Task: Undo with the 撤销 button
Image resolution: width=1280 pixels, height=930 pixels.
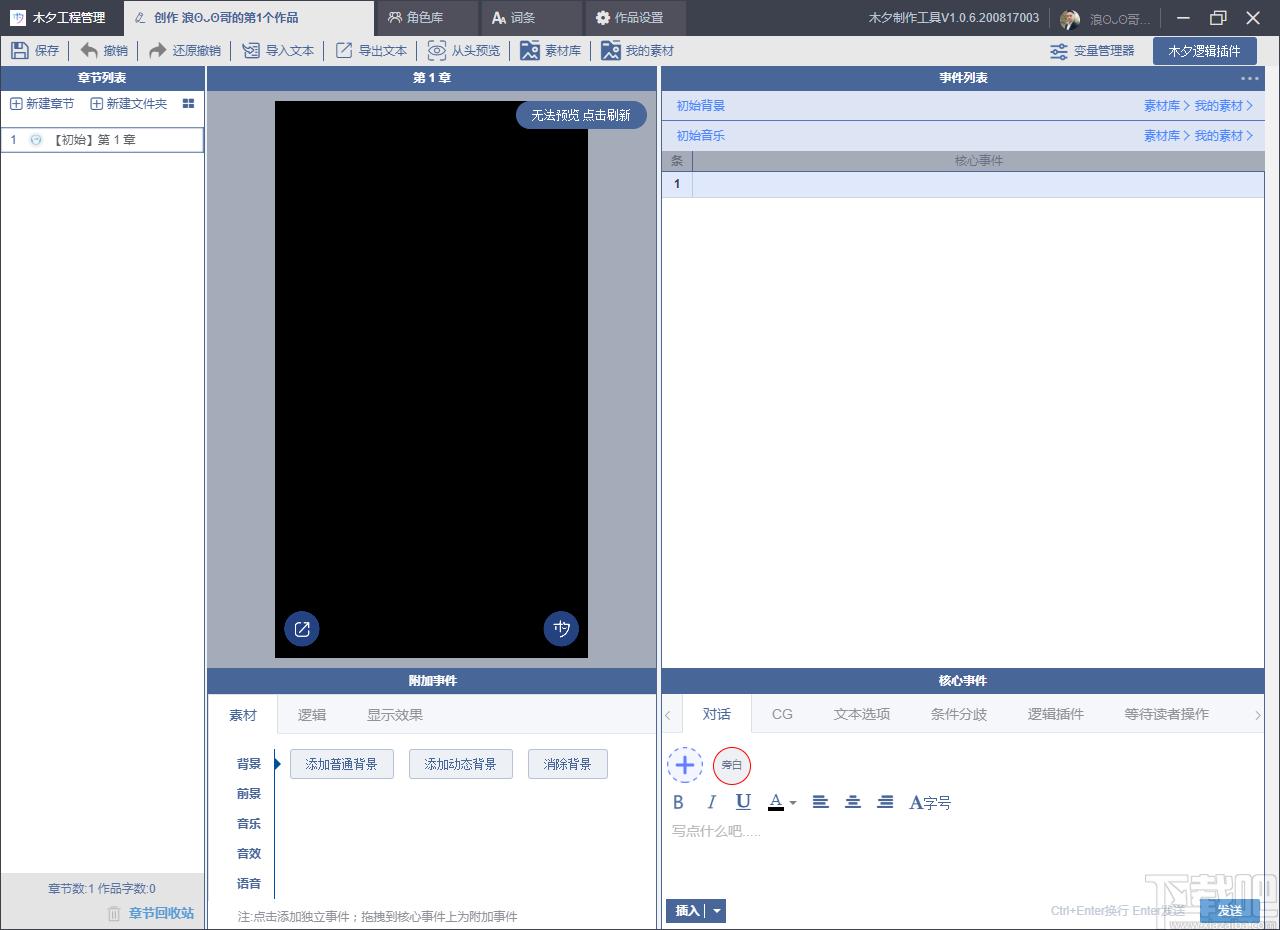Action: pyautogui.click(x=104, y=50)
